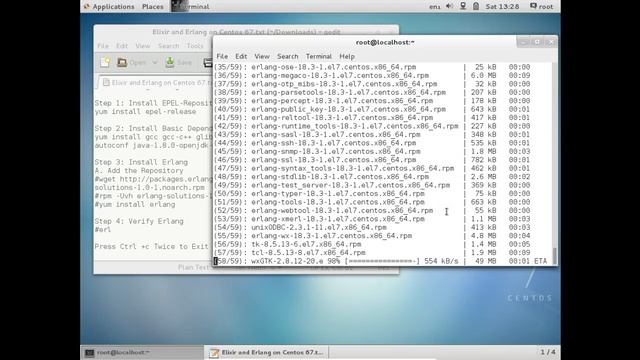Click the Plain Text language selector in gedit status bar
This screenshot has width=640, height=360.
pos(194,267)
